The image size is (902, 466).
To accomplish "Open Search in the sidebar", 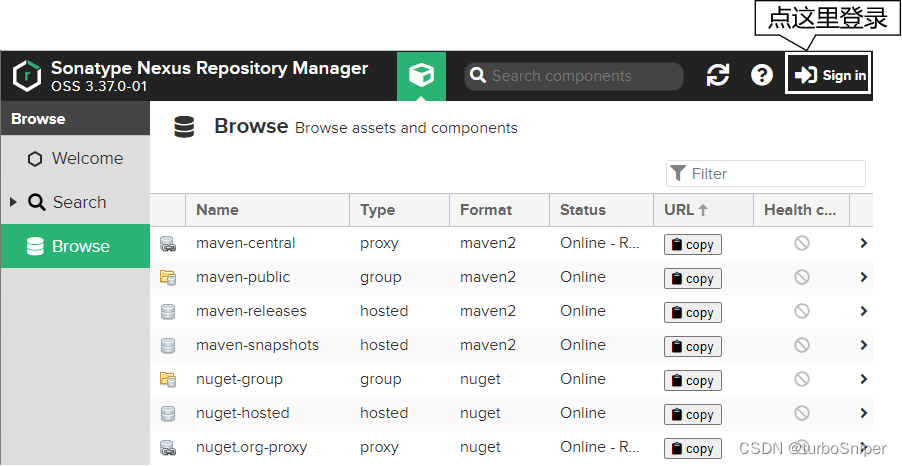I will (x=75, y=203).
